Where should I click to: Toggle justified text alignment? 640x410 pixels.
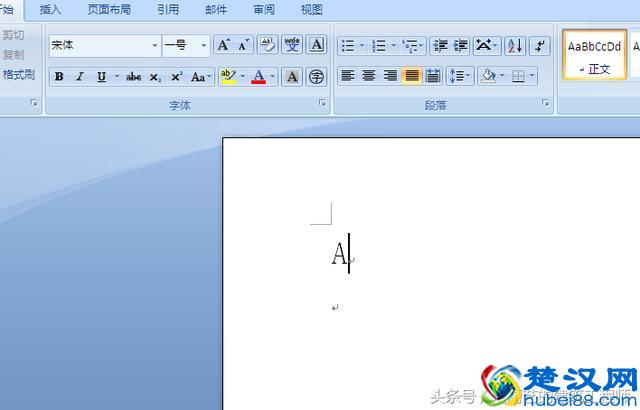(412, 76)
